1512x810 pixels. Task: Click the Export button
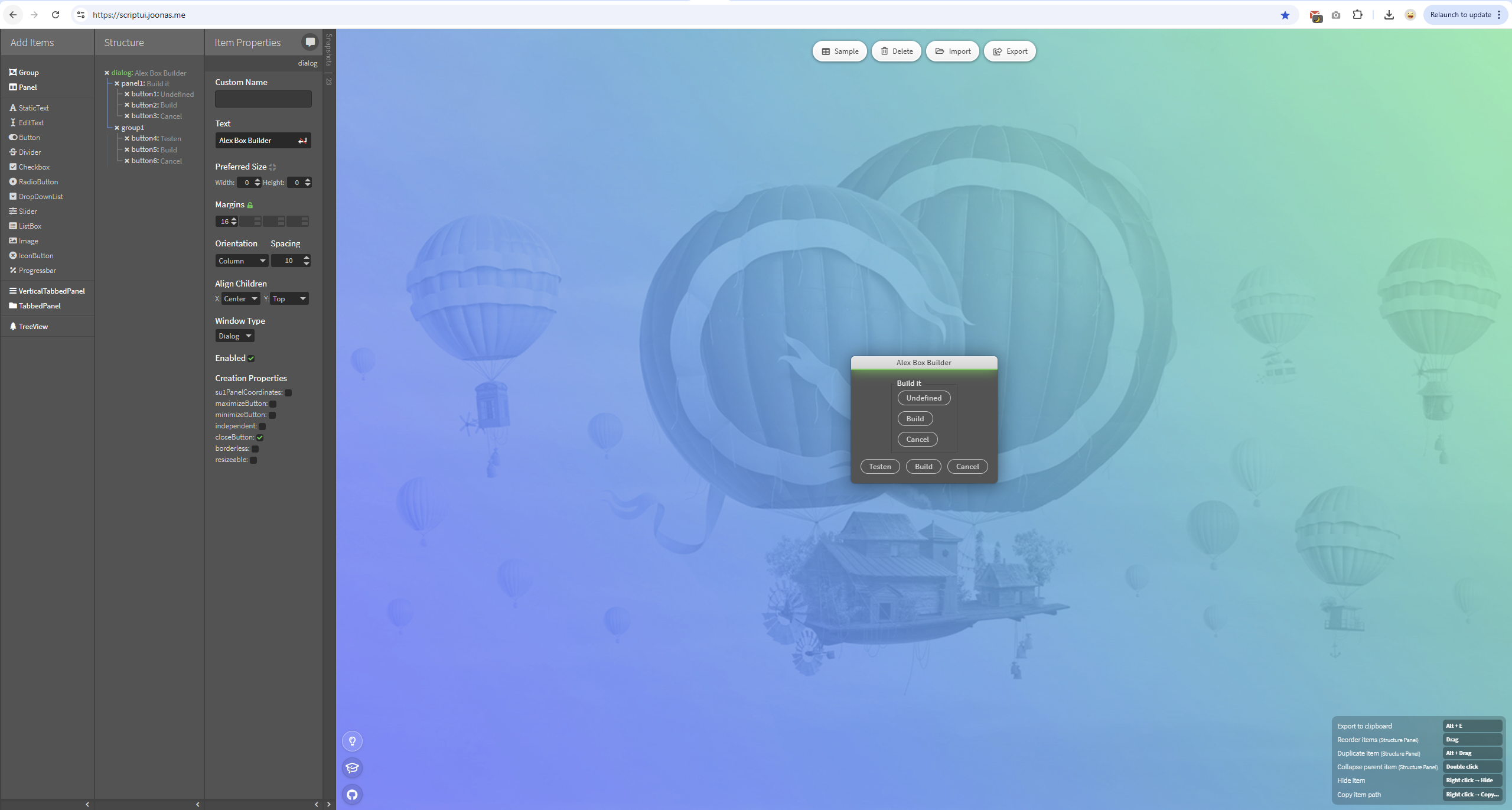point(1009,51)
